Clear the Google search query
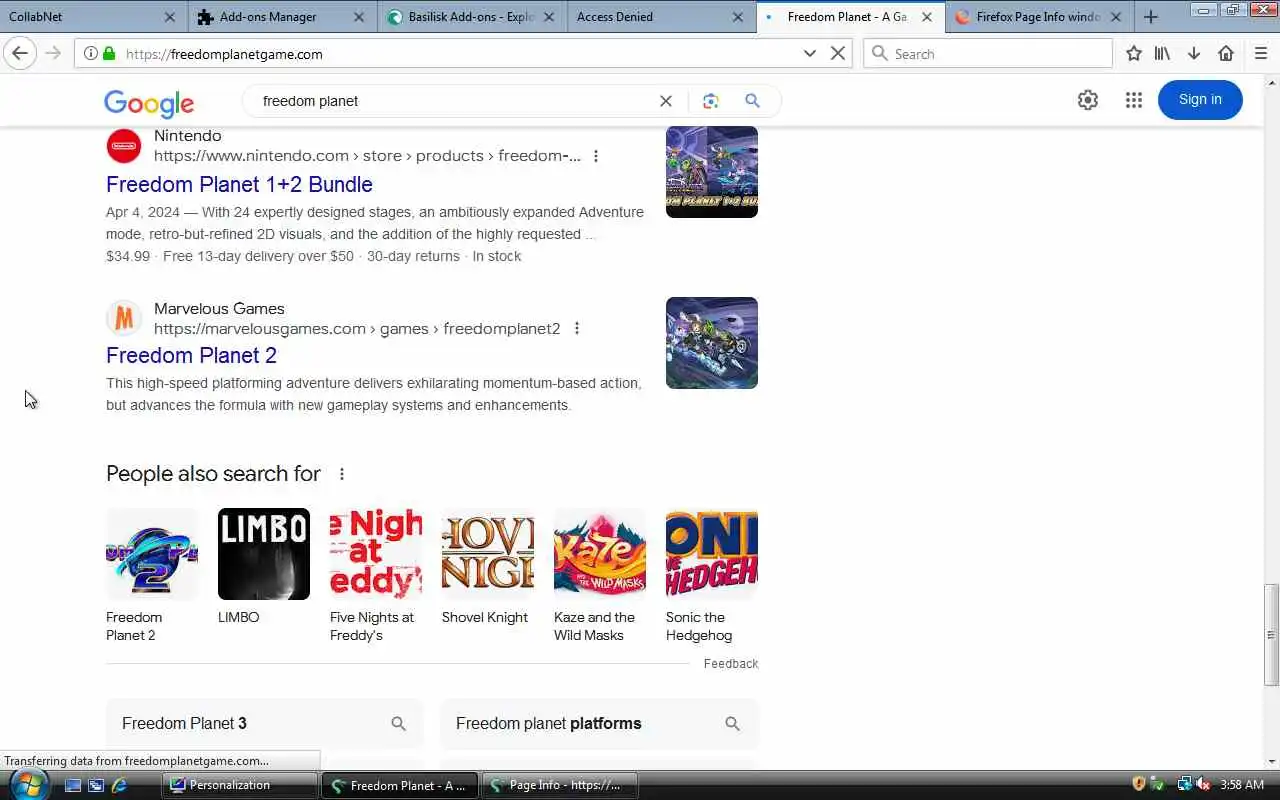The width and height of the screenshot is (1280, 800). 665,101
